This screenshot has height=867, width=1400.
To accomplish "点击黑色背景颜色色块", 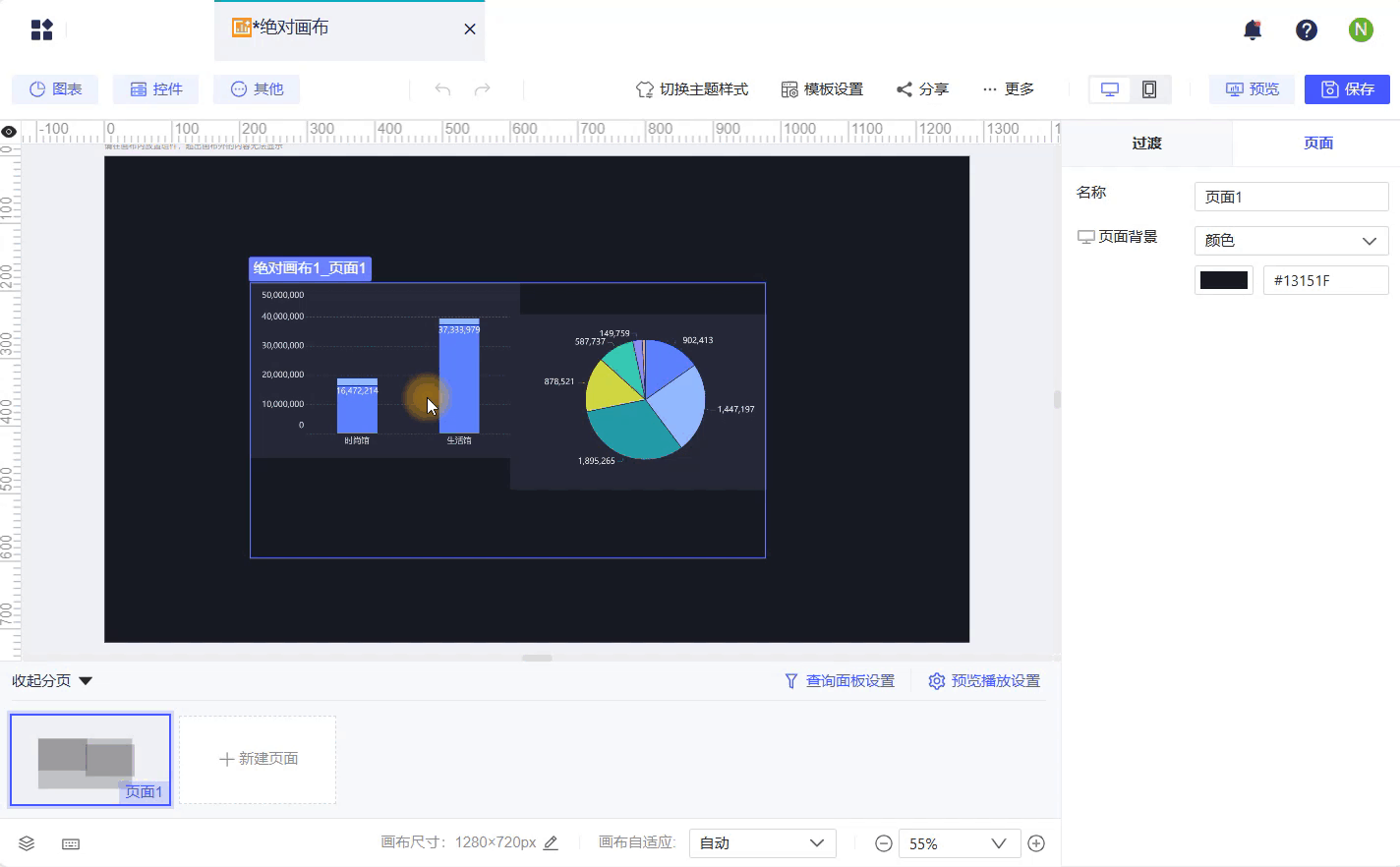I will 1223,279.
